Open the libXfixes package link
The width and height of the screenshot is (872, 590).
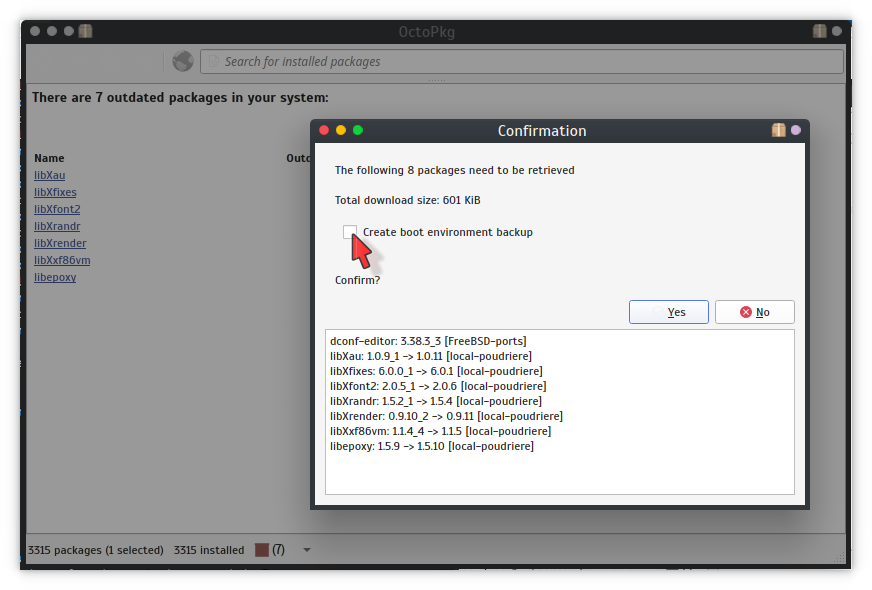pyautogui.click(x=55, y=192)
